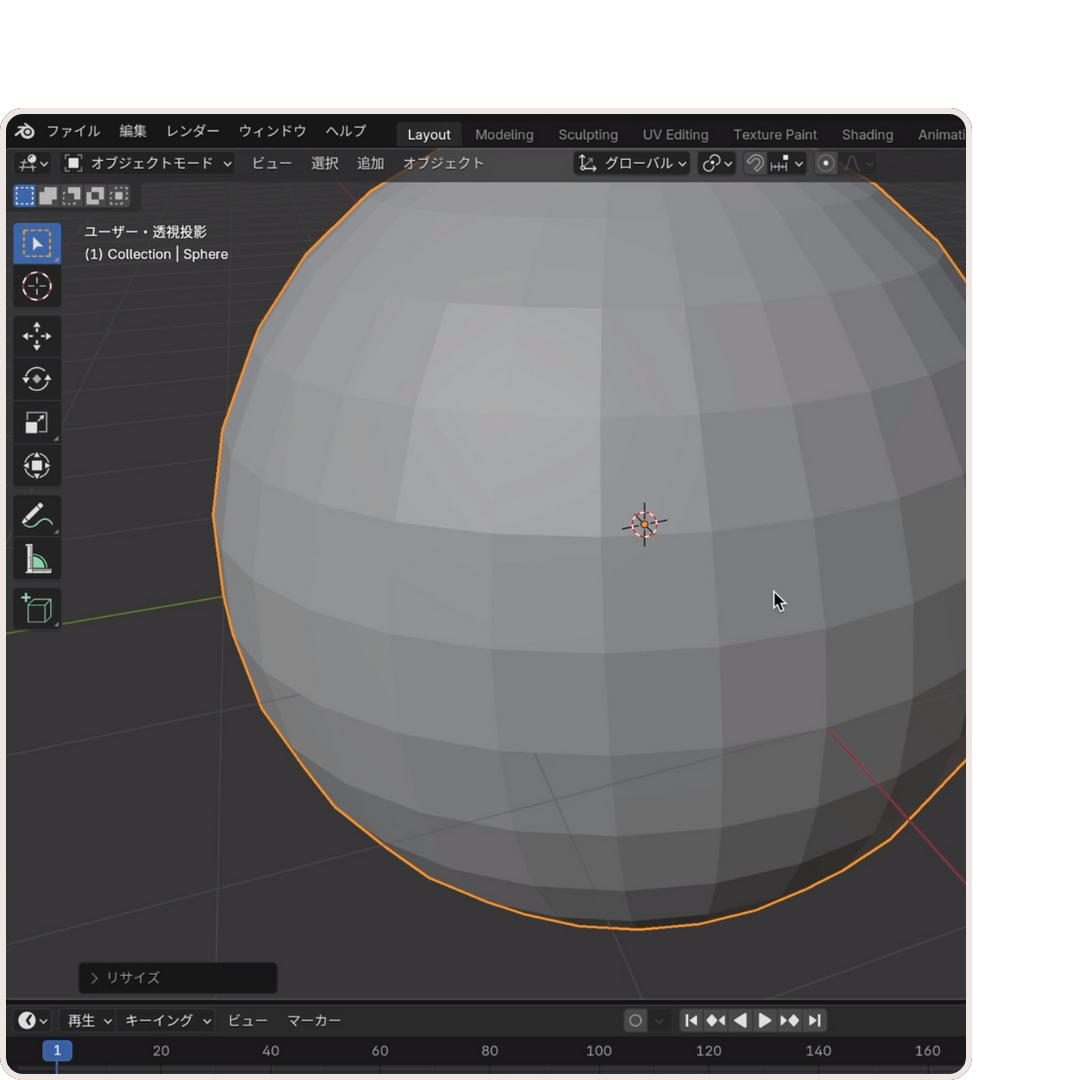Toggle auto keying record button

tap(635, 1020)
